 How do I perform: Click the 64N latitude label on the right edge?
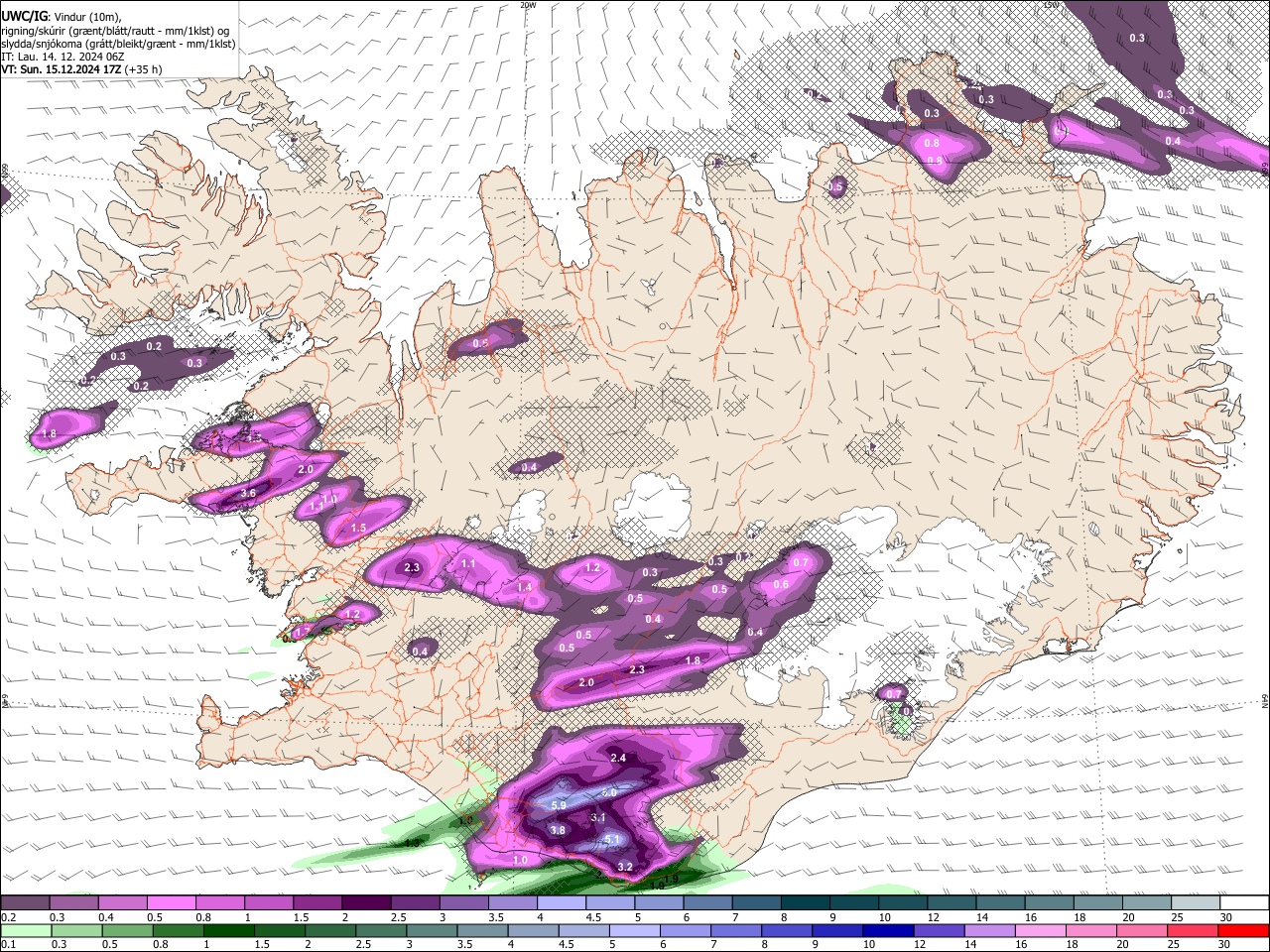1265,701
